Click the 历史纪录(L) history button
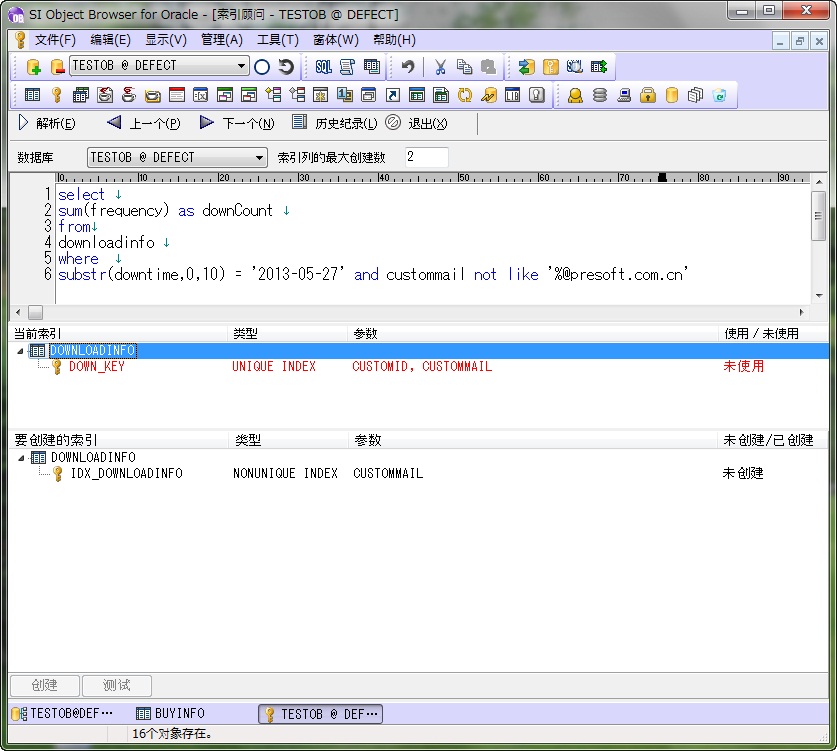This screenshot has height=751, width=837. [x=335, y=123]
